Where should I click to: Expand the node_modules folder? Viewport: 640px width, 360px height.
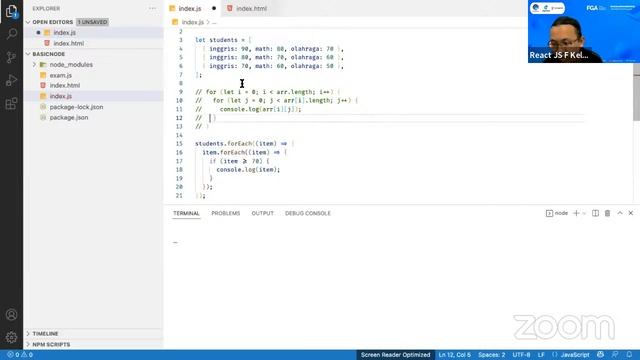pyautogui.click(x=35, y=64)
